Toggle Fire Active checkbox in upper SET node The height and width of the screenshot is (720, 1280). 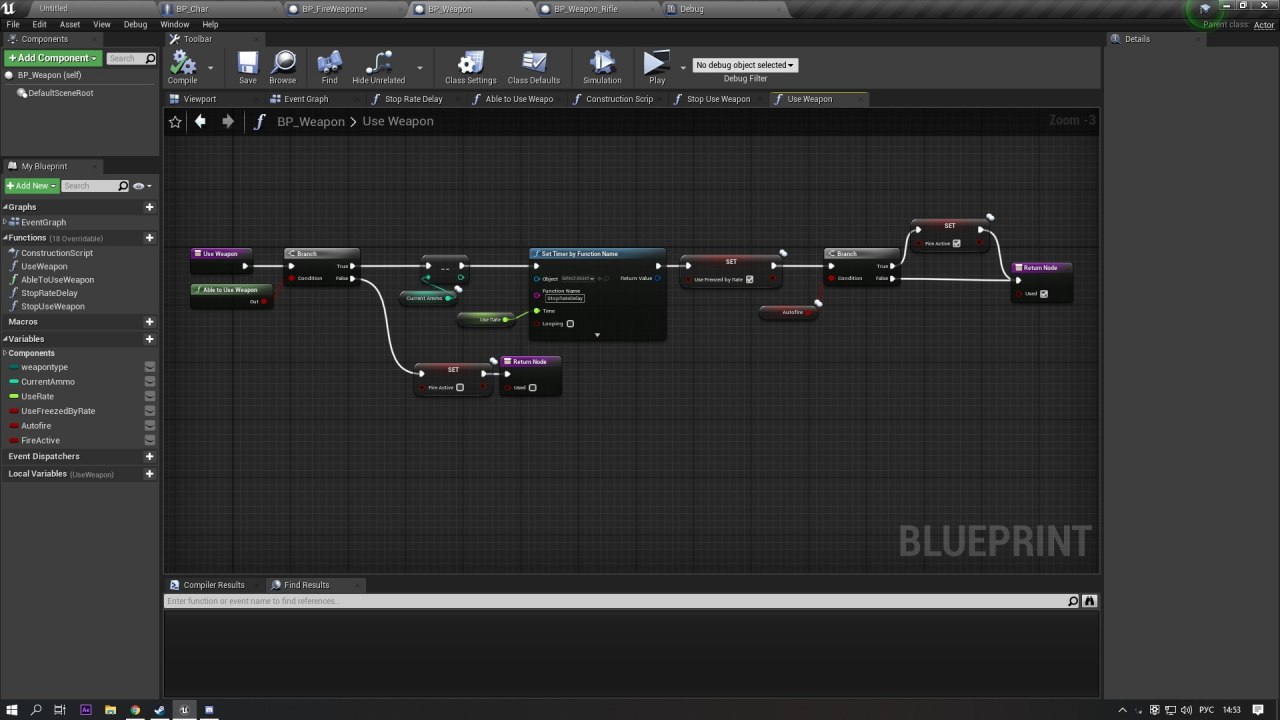coord(957,243)
